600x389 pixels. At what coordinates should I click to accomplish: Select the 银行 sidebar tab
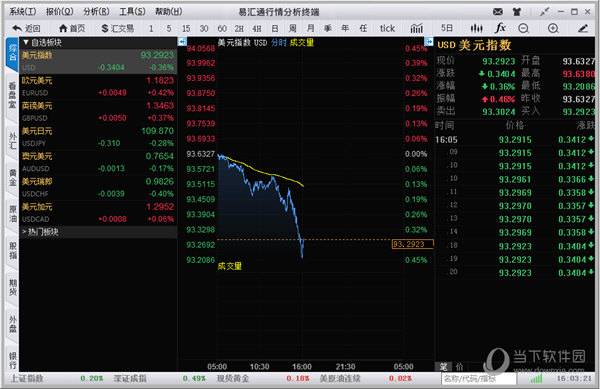click(13, 360)
